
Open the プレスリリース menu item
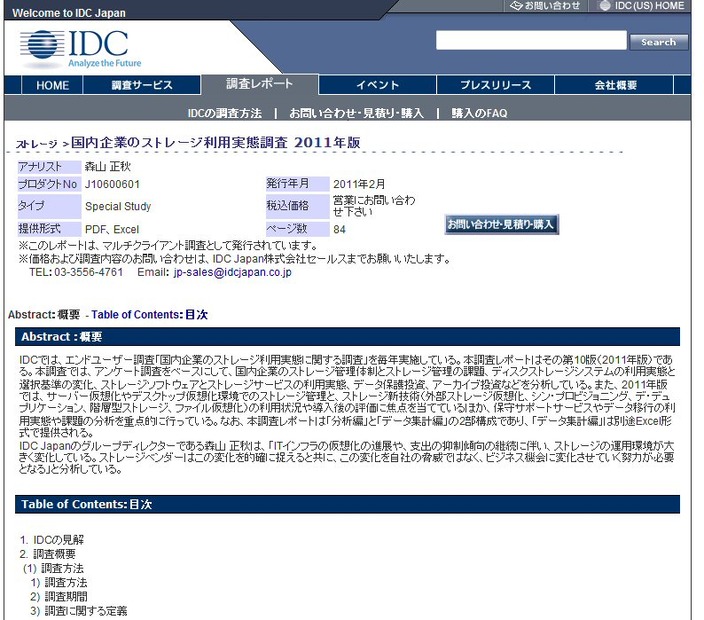[x=496, y=85]
